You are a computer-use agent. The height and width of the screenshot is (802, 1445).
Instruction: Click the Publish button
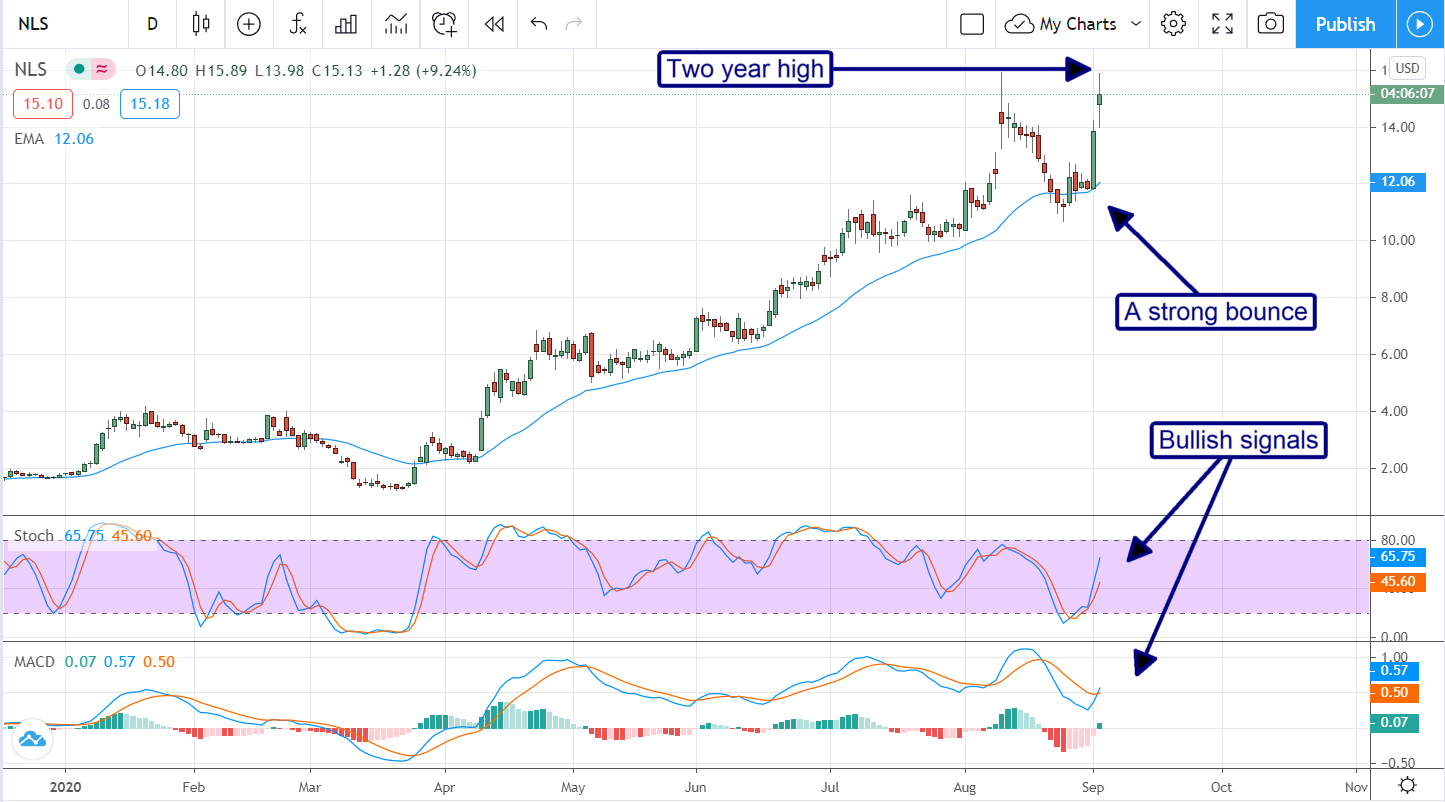point(1345,24)
